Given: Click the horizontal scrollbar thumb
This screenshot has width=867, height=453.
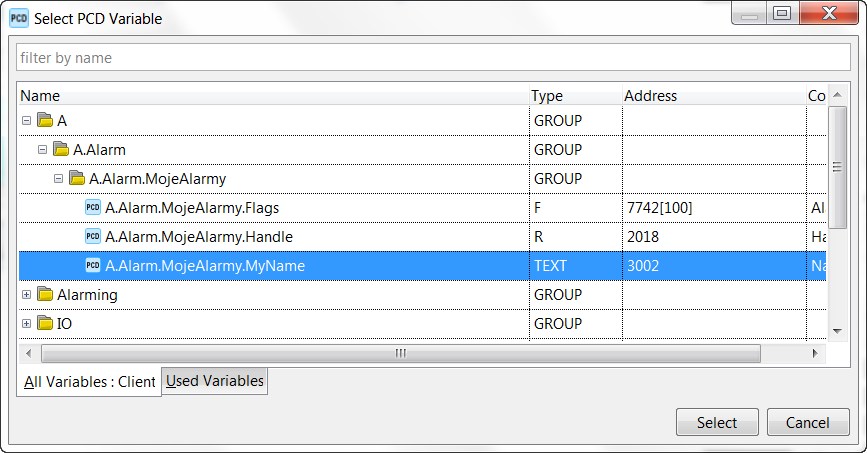Looking at the screenshot, I should (401, 353).
